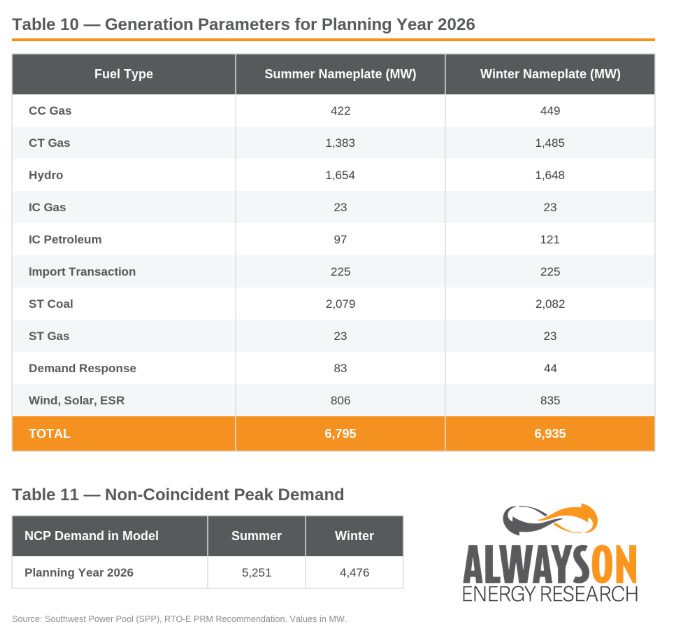Click the Import Transaction row label

[x=82, y=272]
